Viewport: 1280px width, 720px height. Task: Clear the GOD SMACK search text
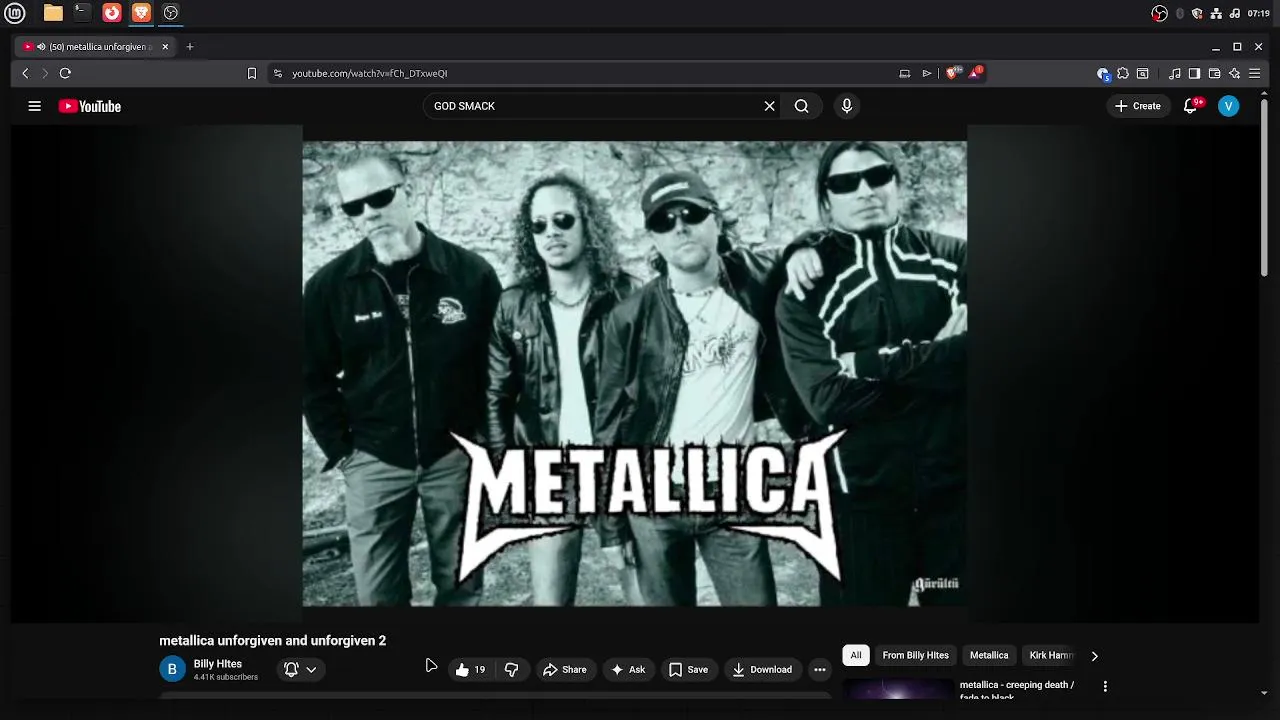pos(770,106)
